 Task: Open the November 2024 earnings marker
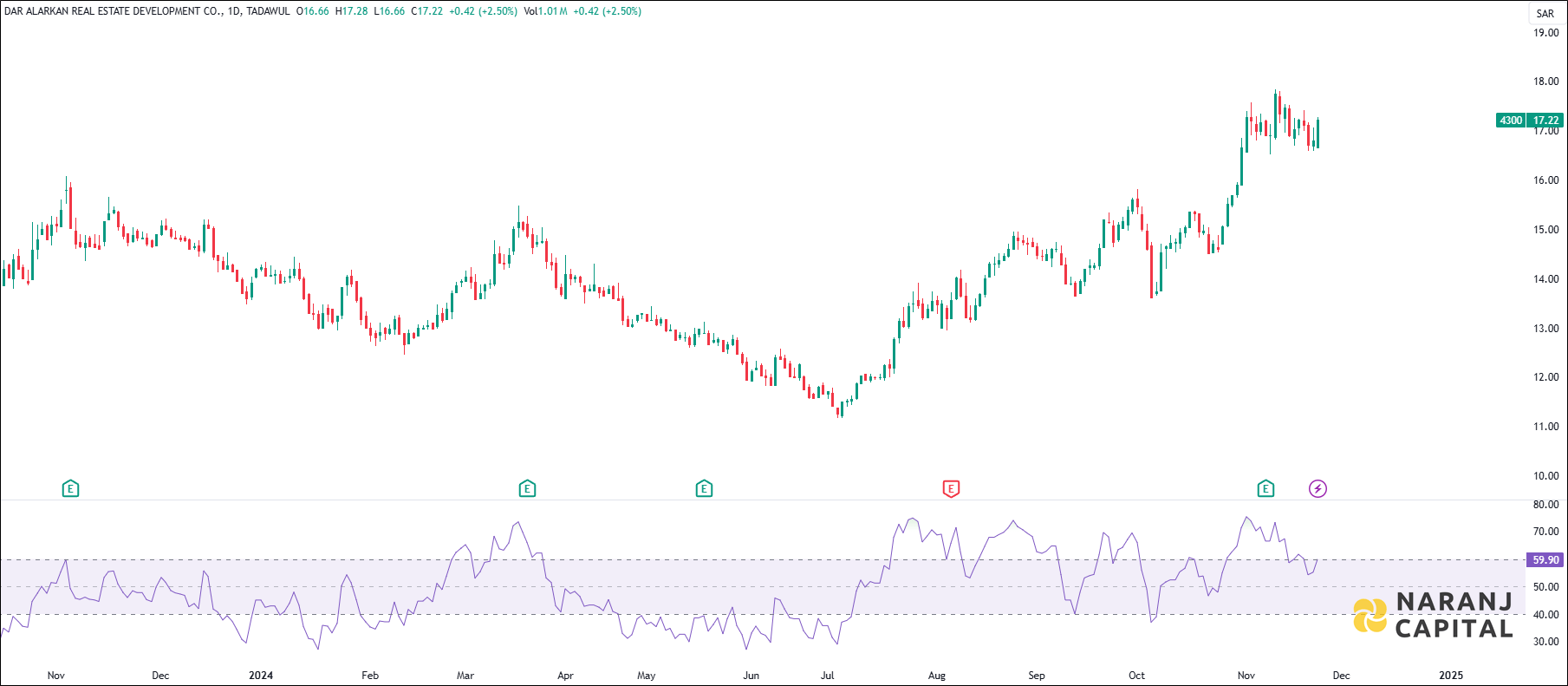[1265, 489]
